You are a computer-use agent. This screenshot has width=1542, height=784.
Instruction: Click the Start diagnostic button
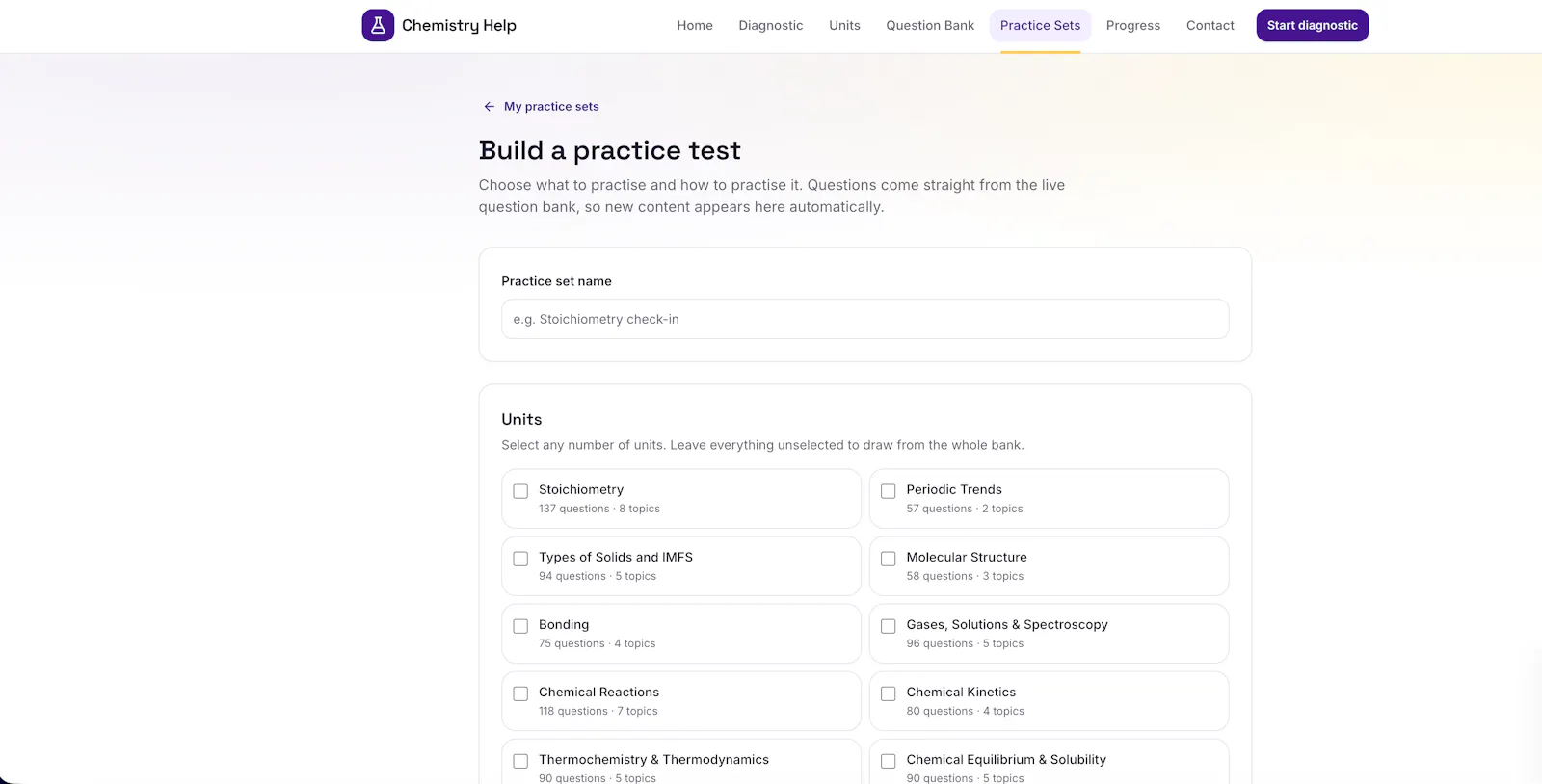1313,26
